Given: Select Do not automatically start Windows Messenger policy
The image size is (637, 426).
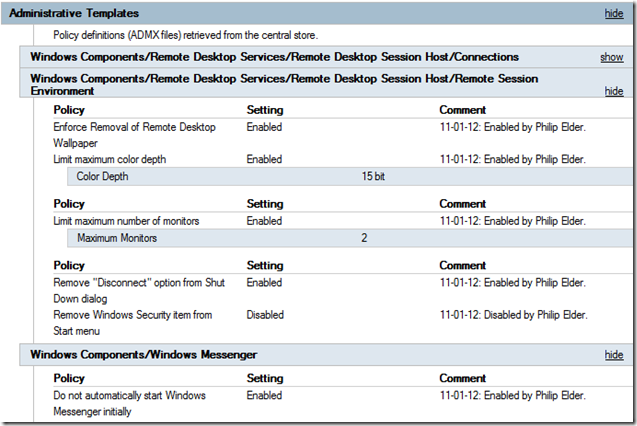Looking at the screenshot, I should pos(129,402).
